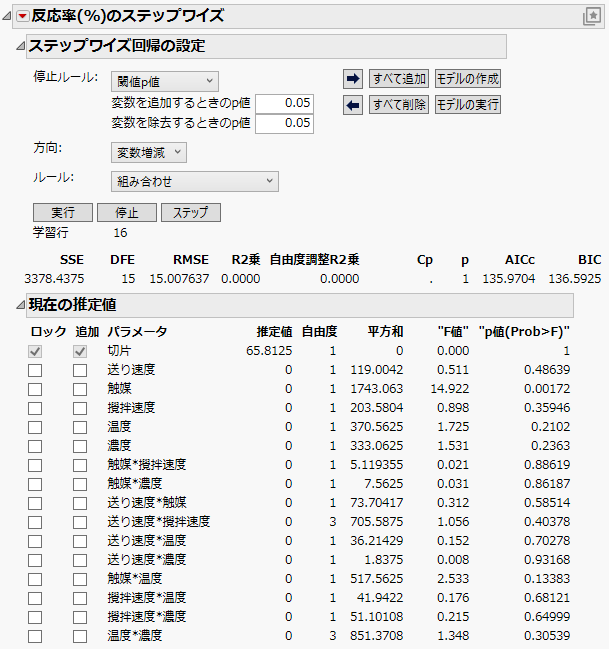Click the right arrow step-forward button
Image resolution: width=609 pixels, height=649 pixels.
click(353, 79)
